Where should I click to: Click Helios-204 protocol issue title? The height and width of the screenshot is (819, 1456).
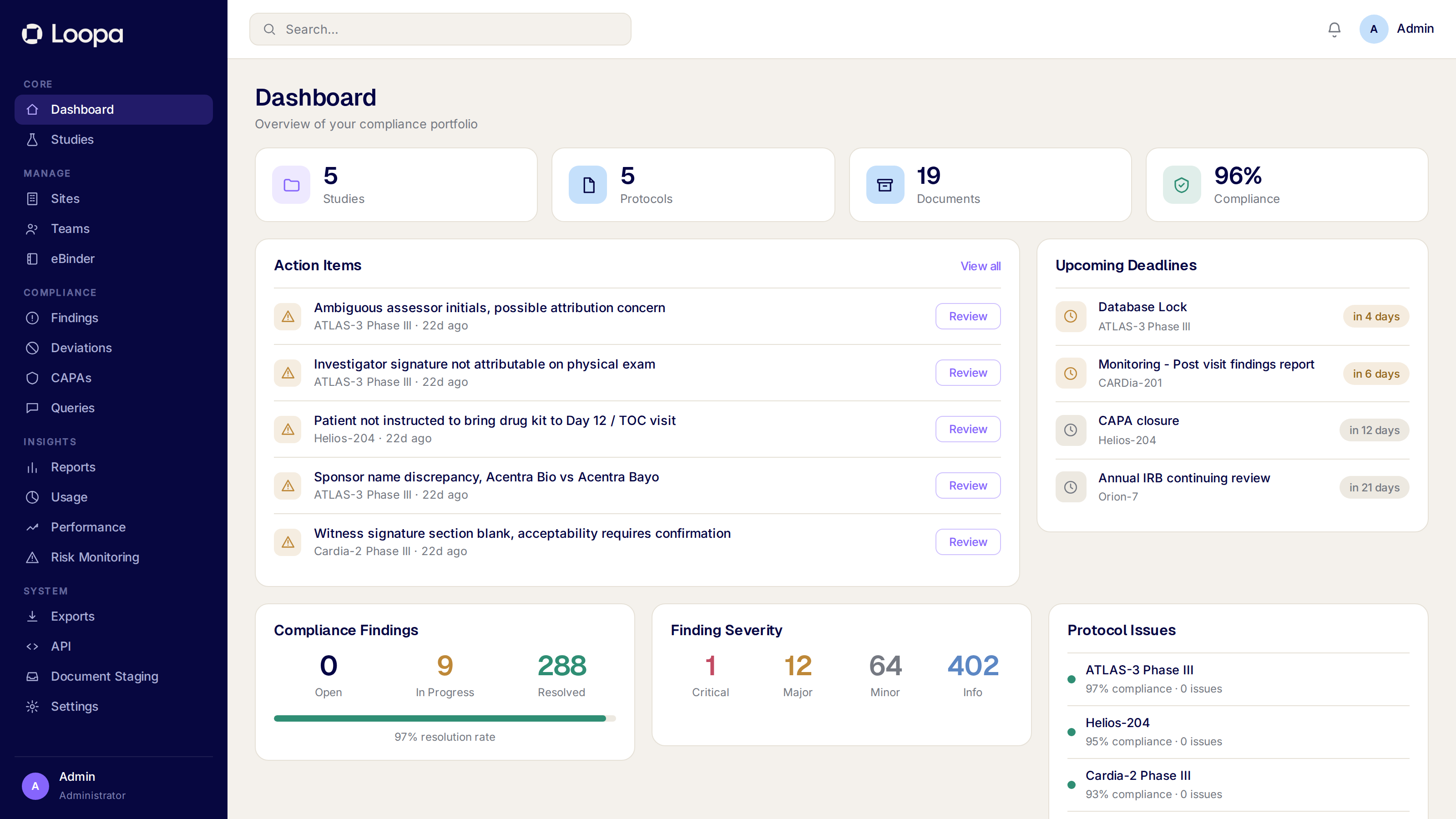1117,723
